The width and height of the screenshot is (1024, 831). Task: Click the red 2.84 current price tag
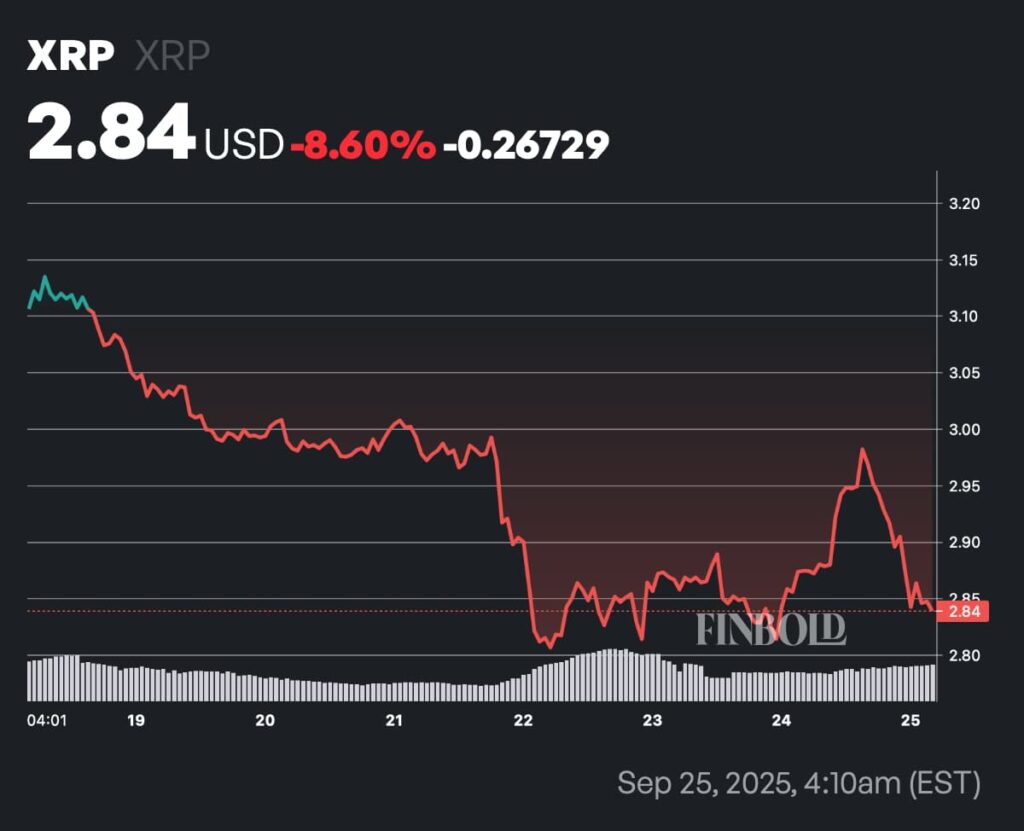click(963, 612)
